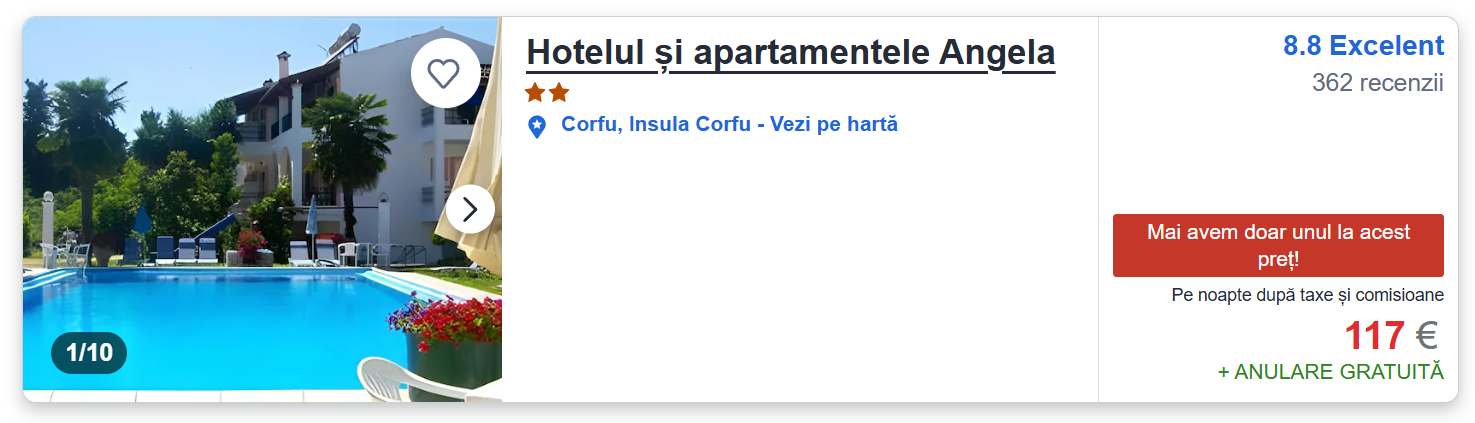Open the hotel pool photo
This screenshot has height=423, width=1475.
200,320
